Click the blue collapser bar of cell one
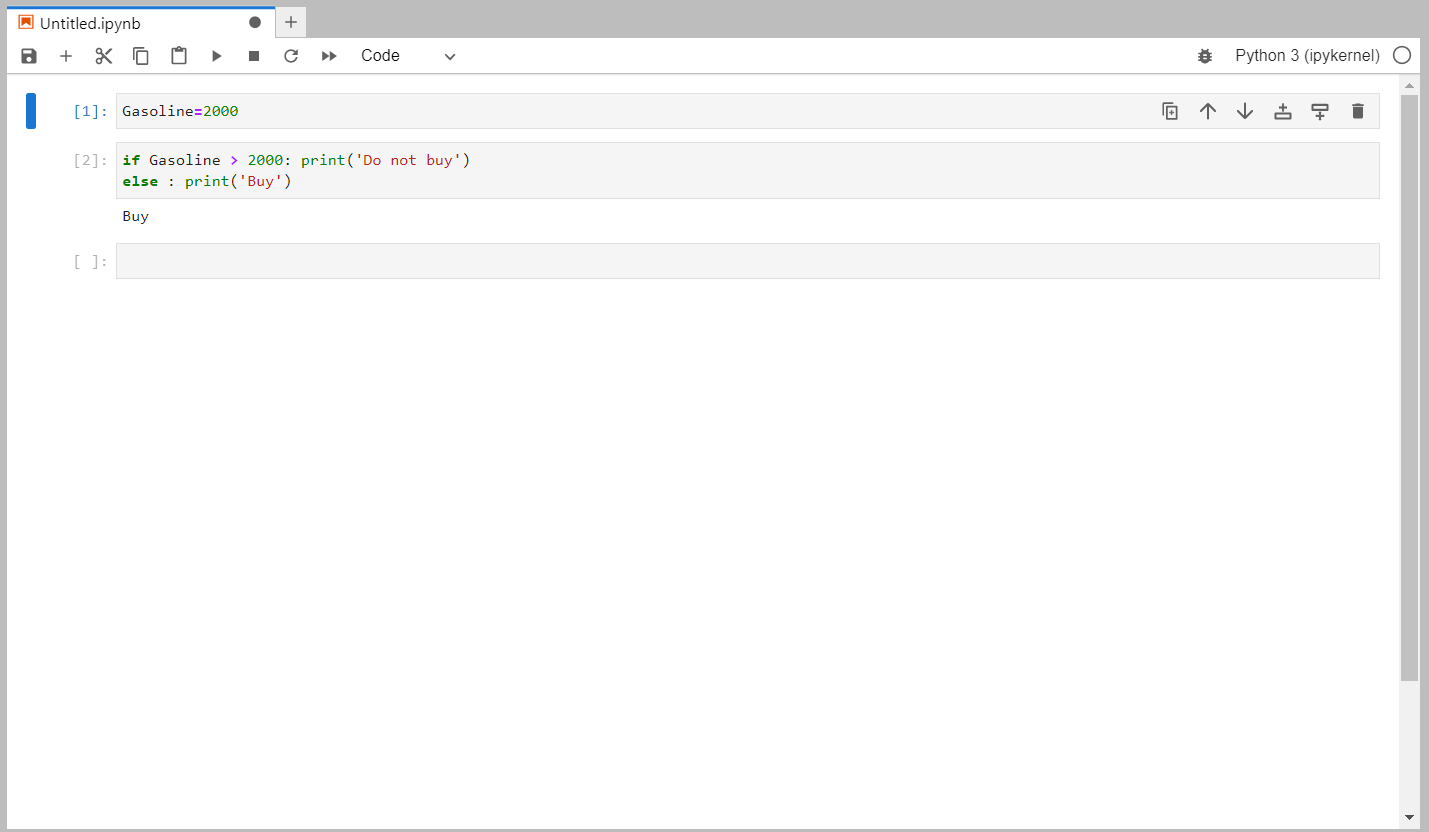This screenshot has height=832, width=1429. point(31,111)
